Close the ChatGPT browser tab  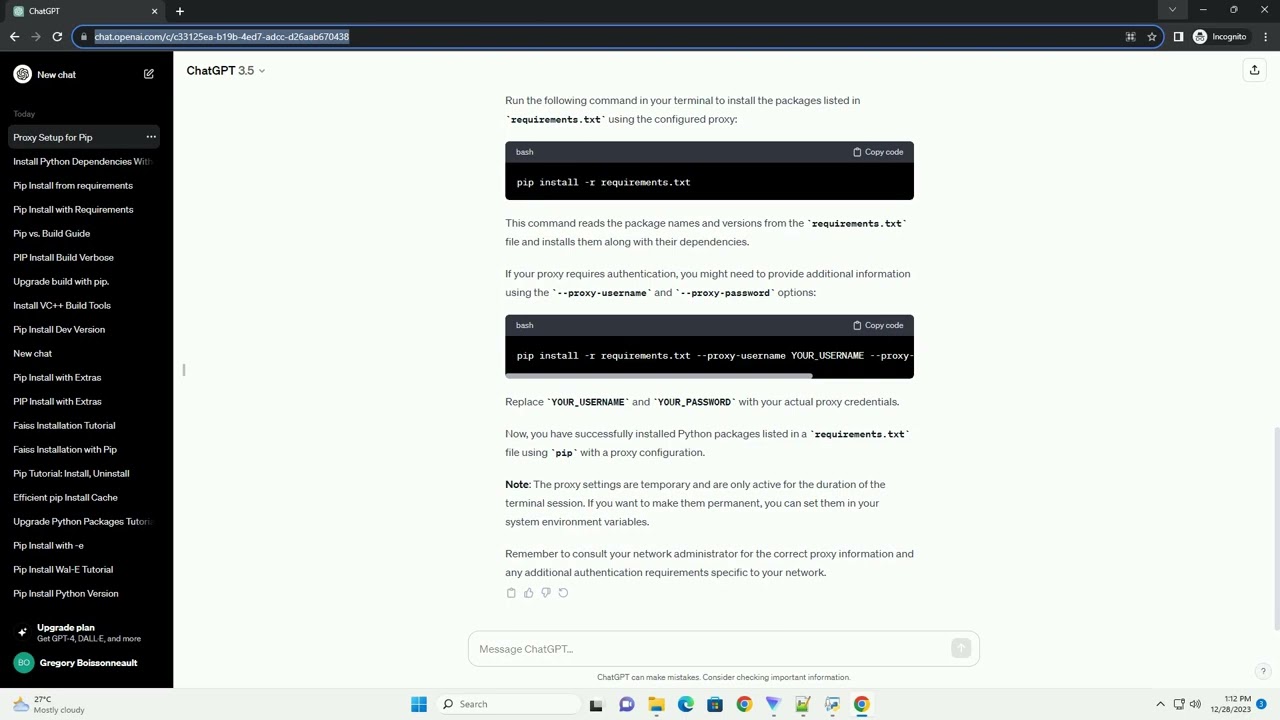[x=154, y=11]
